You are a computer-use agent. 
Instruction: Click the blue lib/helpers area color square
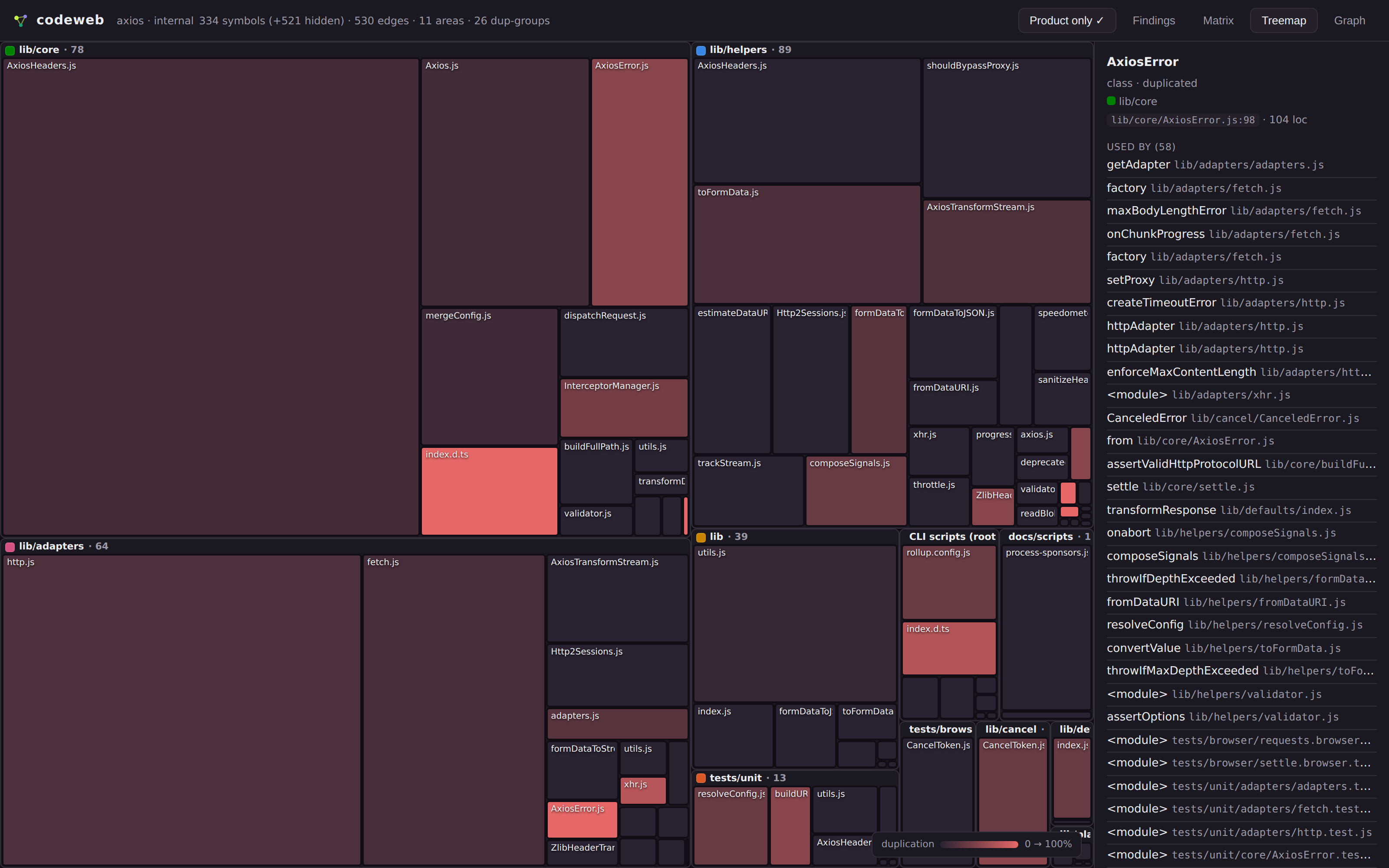(x=701, y=50)
